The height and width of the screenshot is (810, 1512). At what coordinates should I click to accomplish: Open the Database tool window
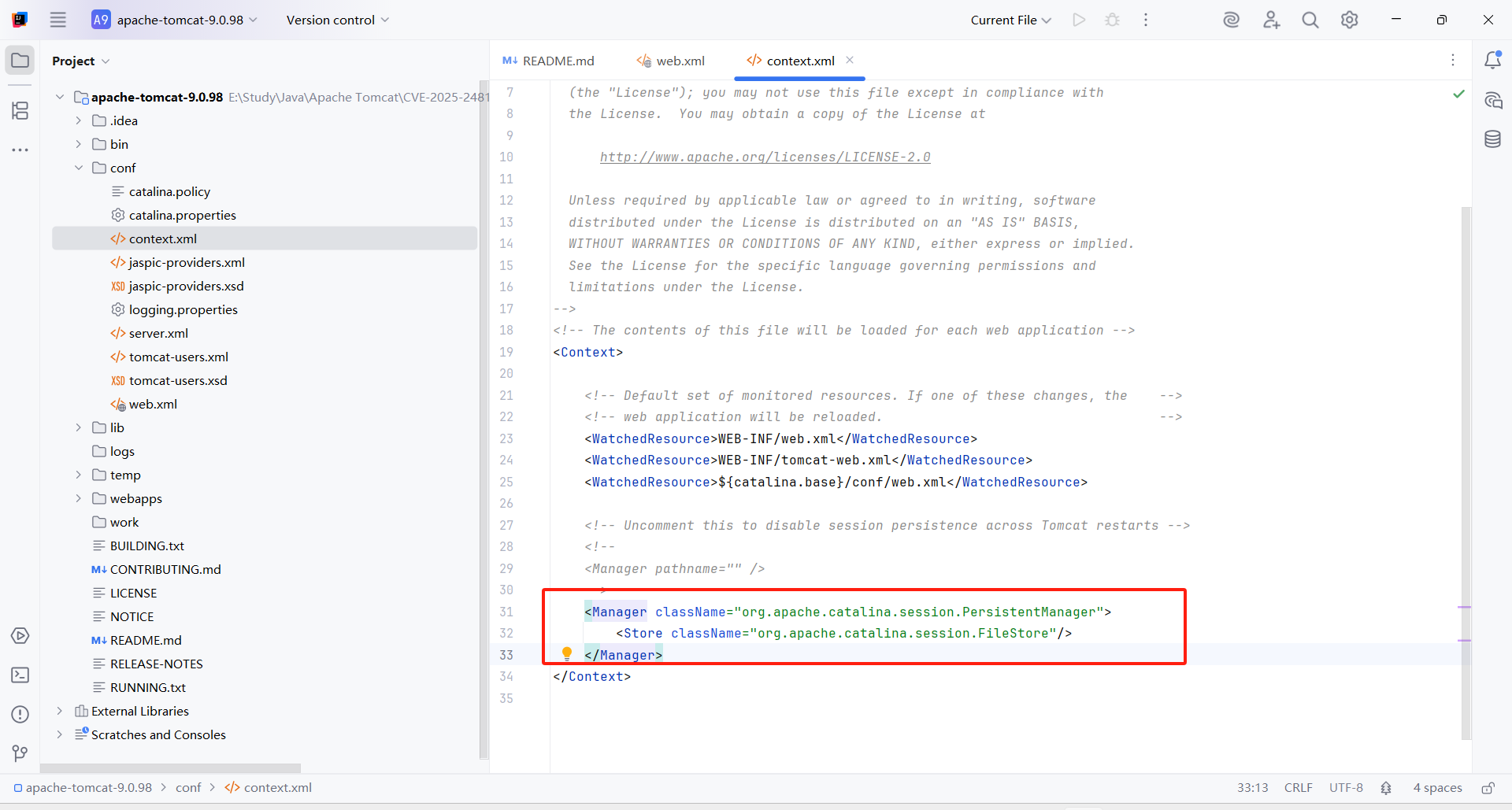tap(1492, 139)
